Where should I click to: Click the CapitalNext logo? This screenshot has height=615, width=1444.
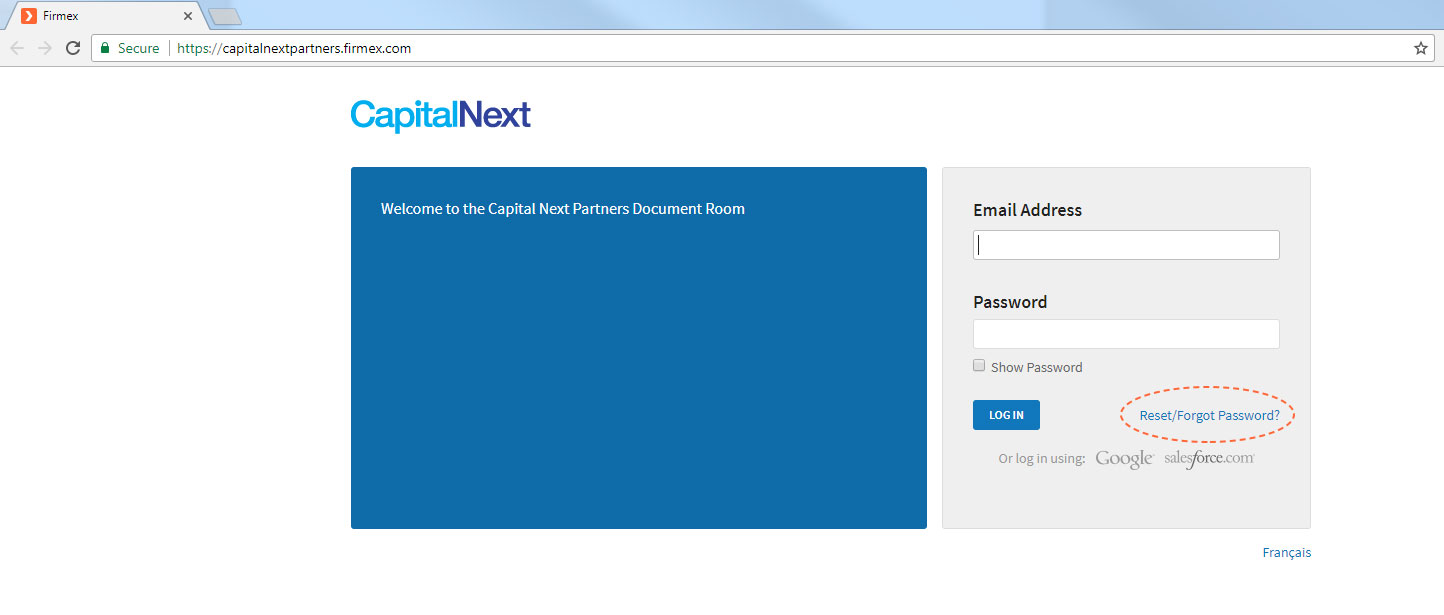[x=440, y=116]
